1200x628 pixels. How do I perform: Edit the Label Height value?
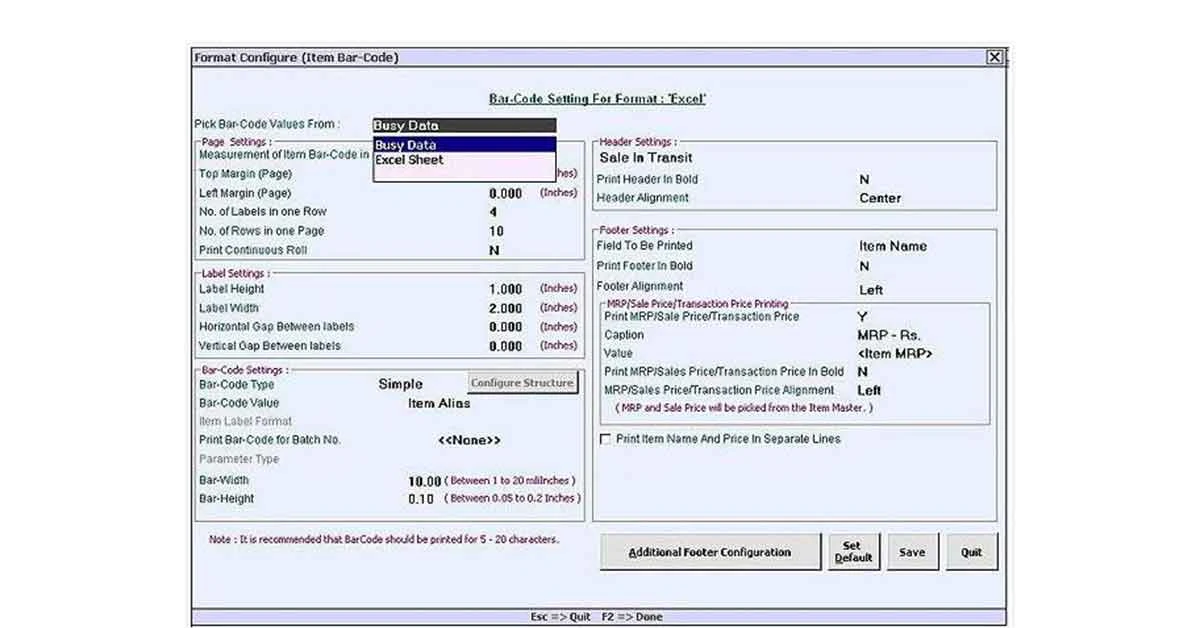tap(510, 288)
